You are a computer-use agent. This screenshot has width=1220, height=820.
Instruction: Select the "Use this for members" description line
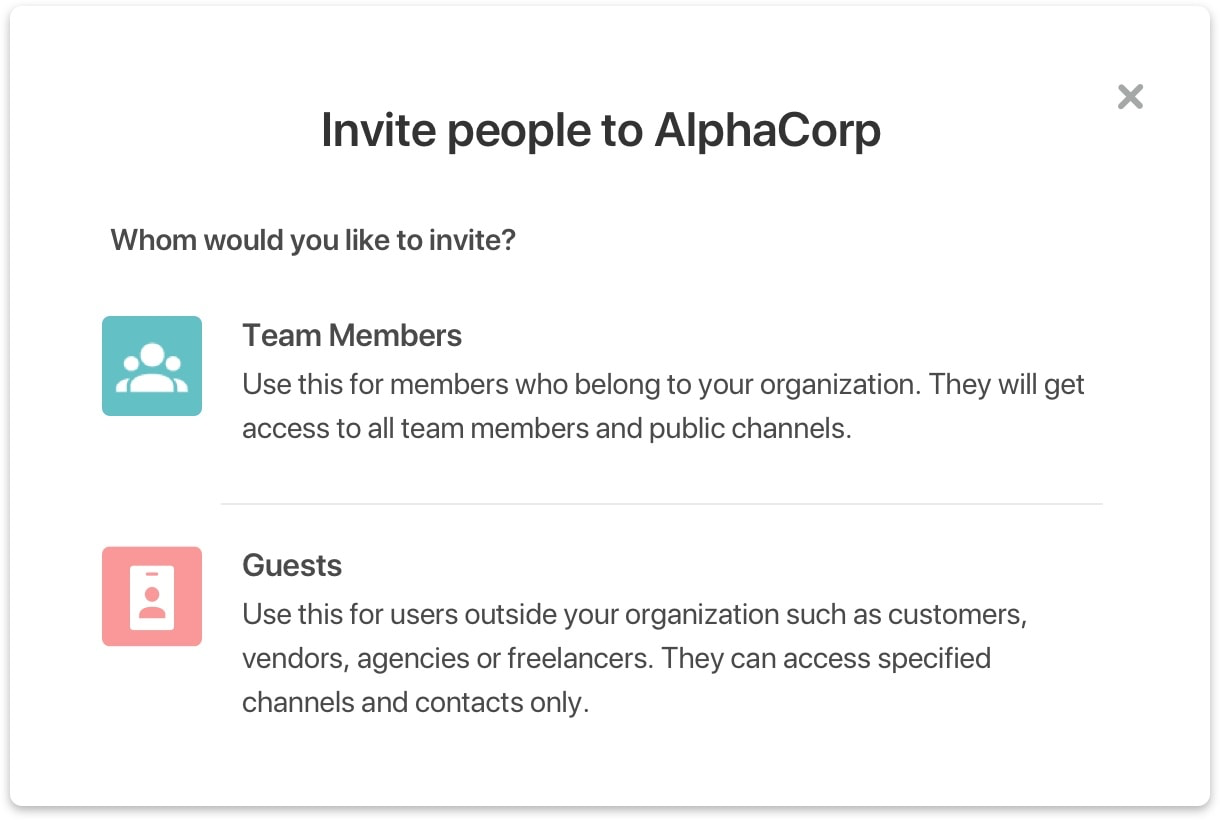click(x=663, y=384)
